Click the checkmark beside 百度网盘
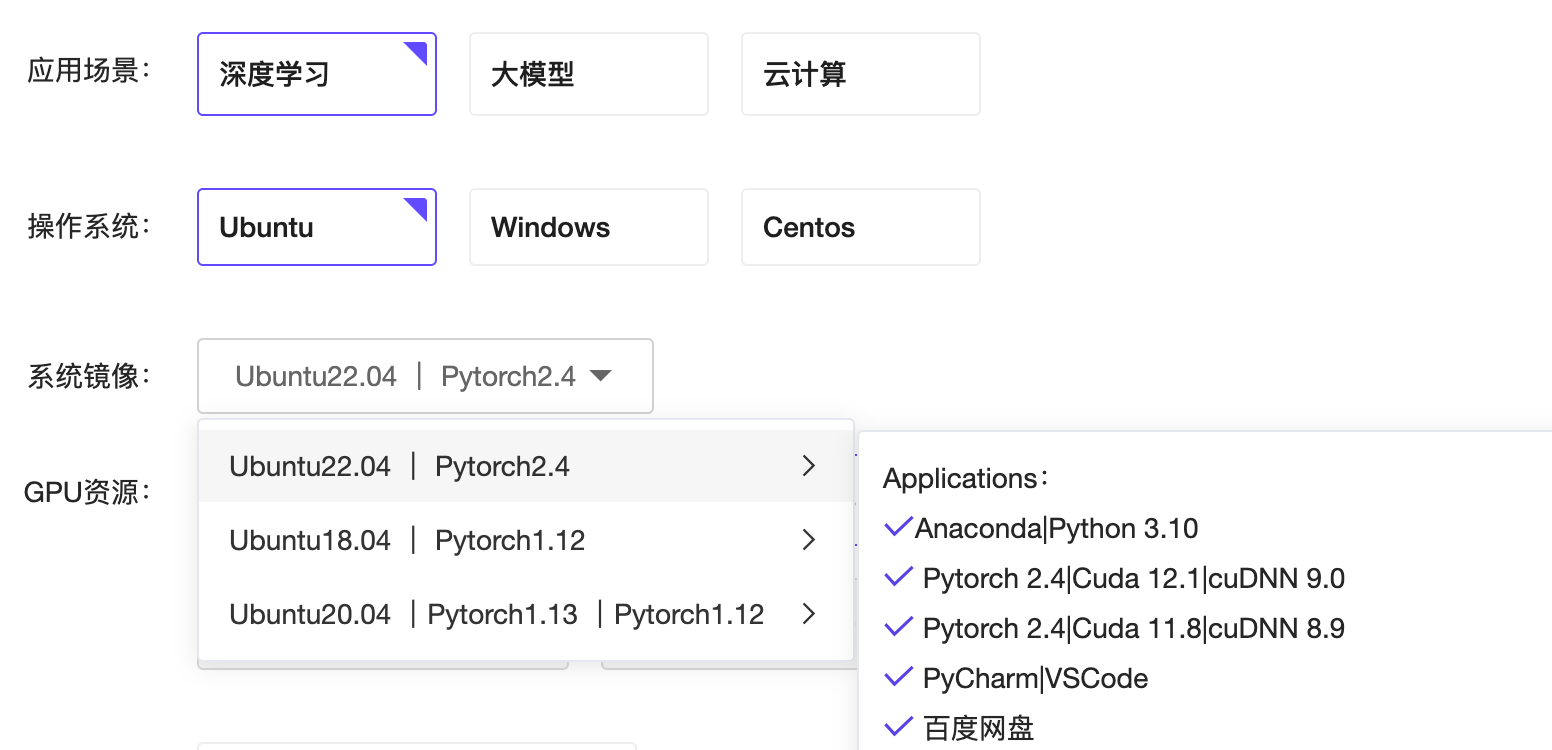 (898, 726)
